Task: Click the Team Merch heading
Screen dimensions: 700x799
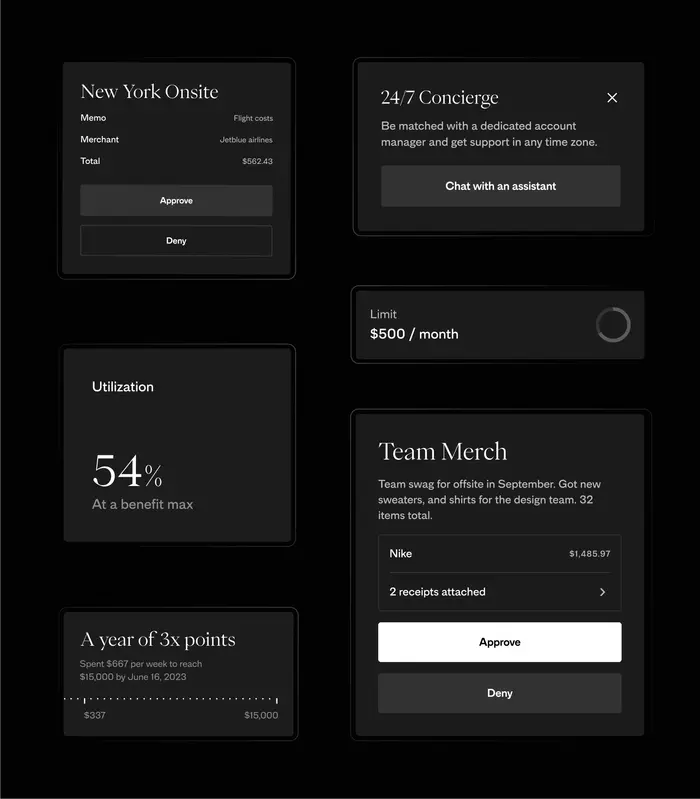Action: click(x=443, y=451)
